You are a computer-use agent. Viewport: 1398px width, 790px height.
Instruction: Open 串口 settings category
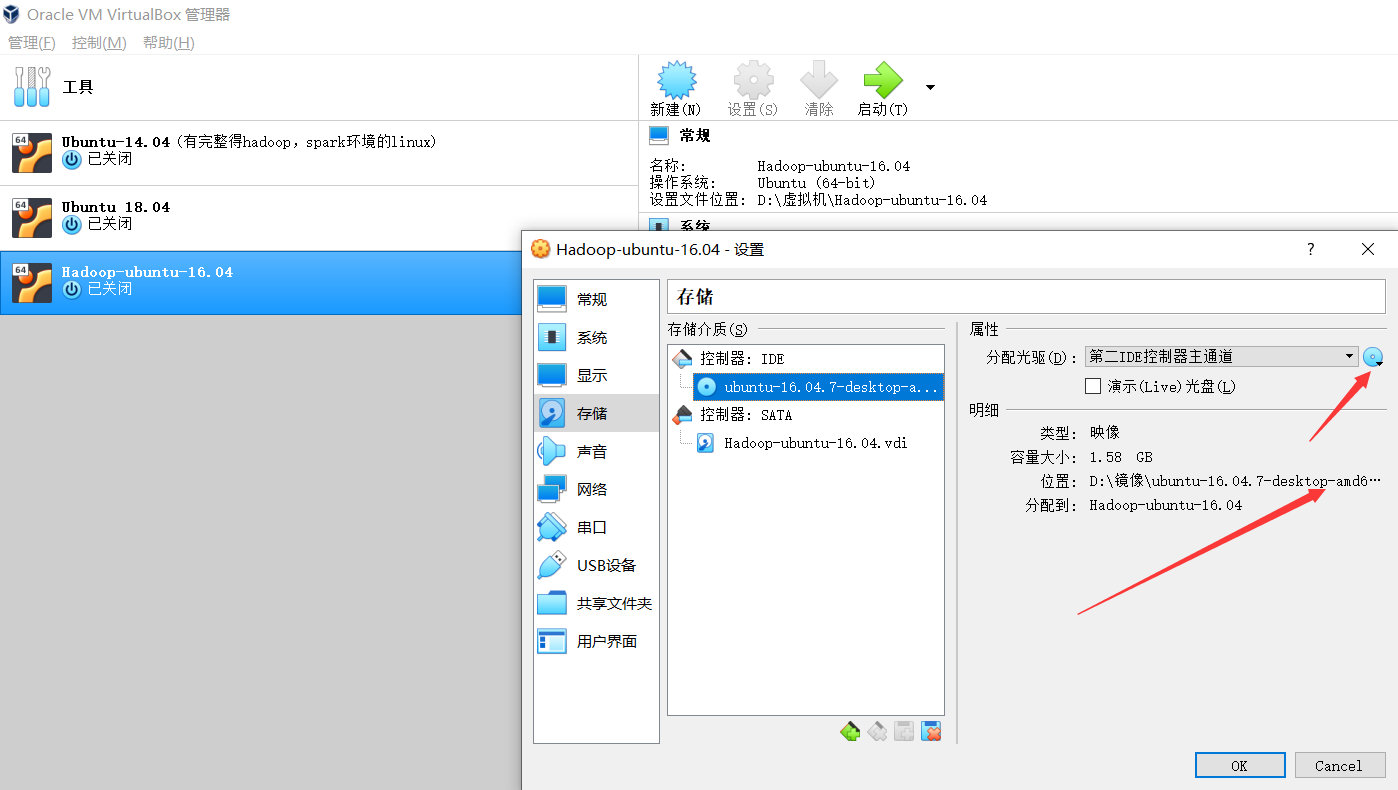click(x=596, y=527)
